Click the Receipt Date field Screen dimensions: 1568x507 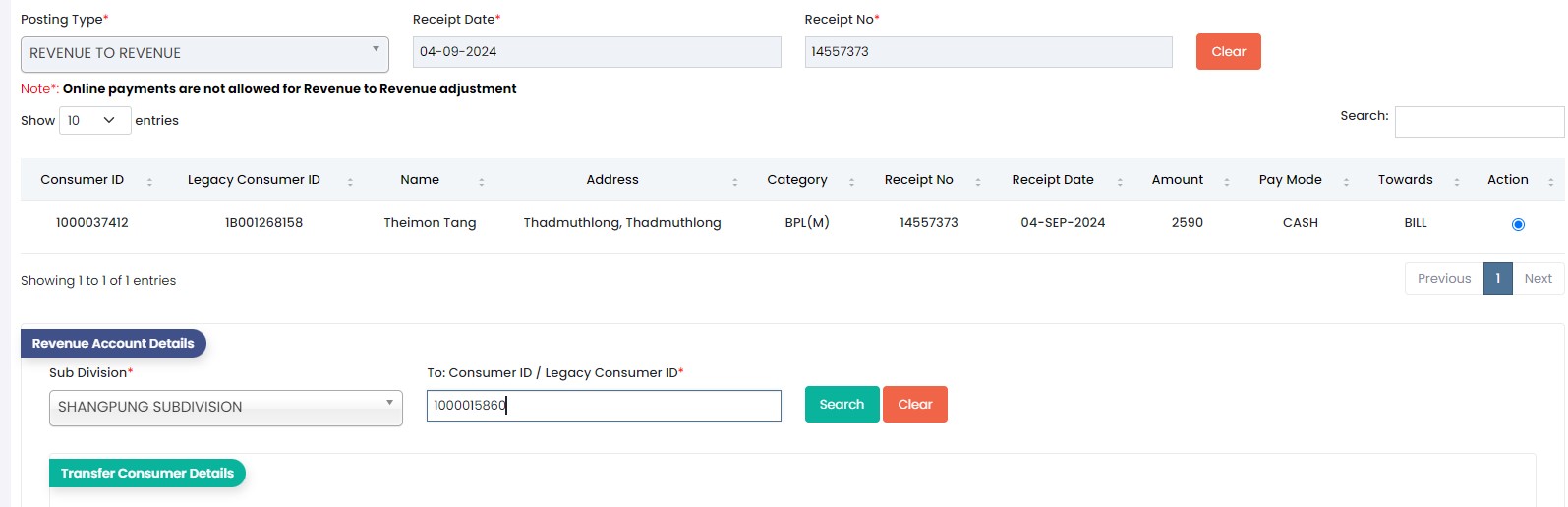click(x=597, y=52)
